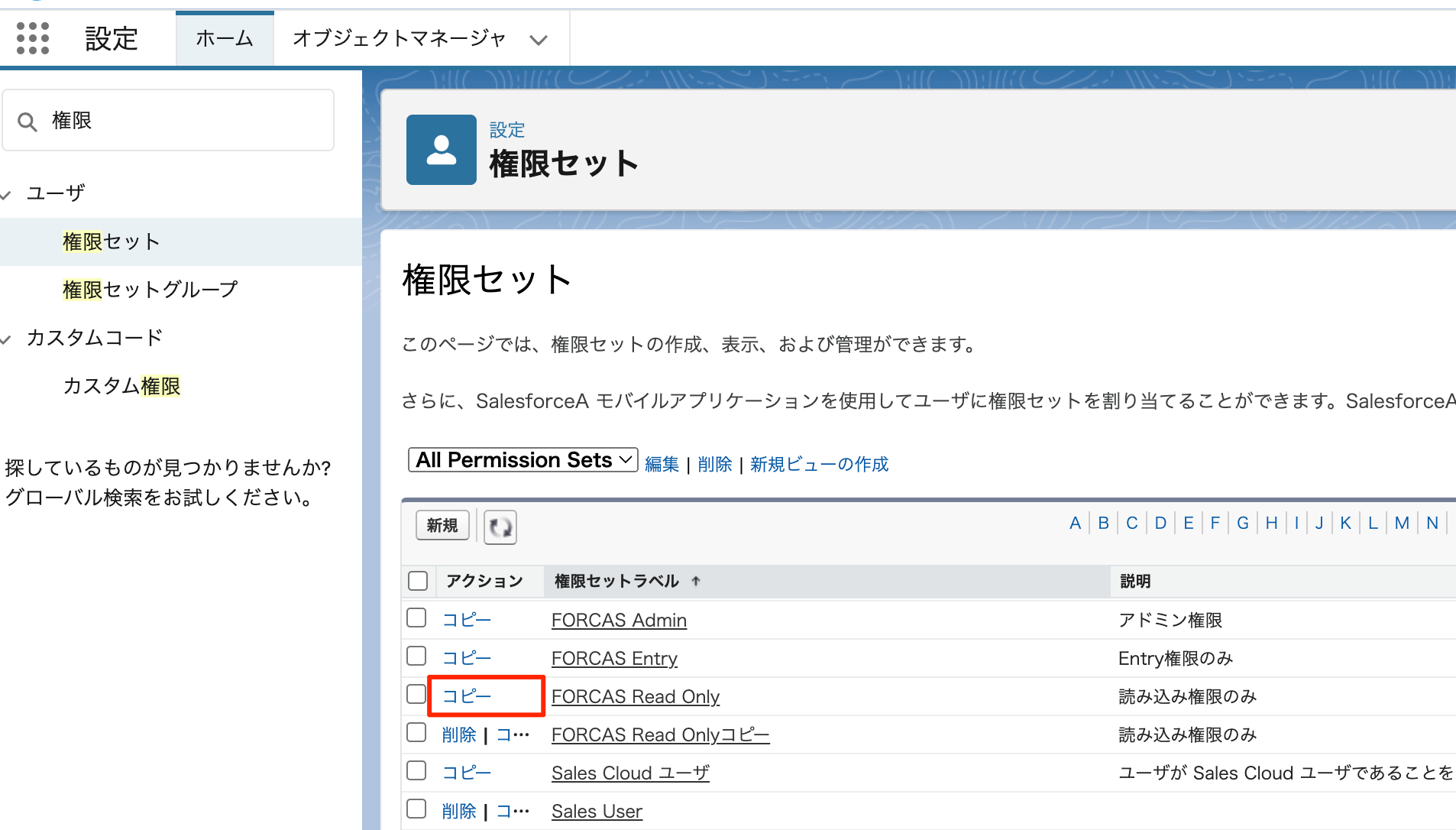Collapse the ユーザ section in sidebar
This screenshot has width=1456, height=830.
pos(6,193)
